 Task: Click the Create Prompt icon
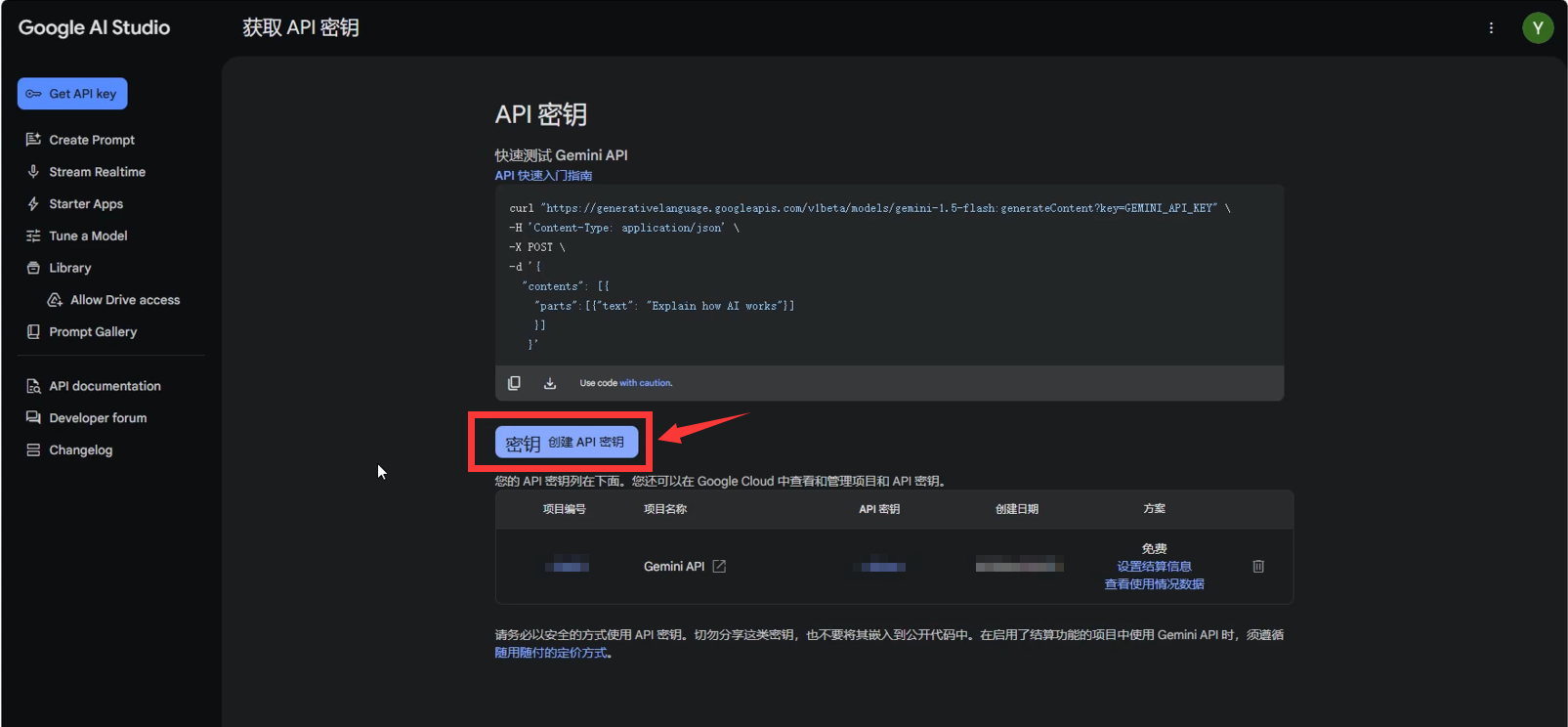click(33, 140)
